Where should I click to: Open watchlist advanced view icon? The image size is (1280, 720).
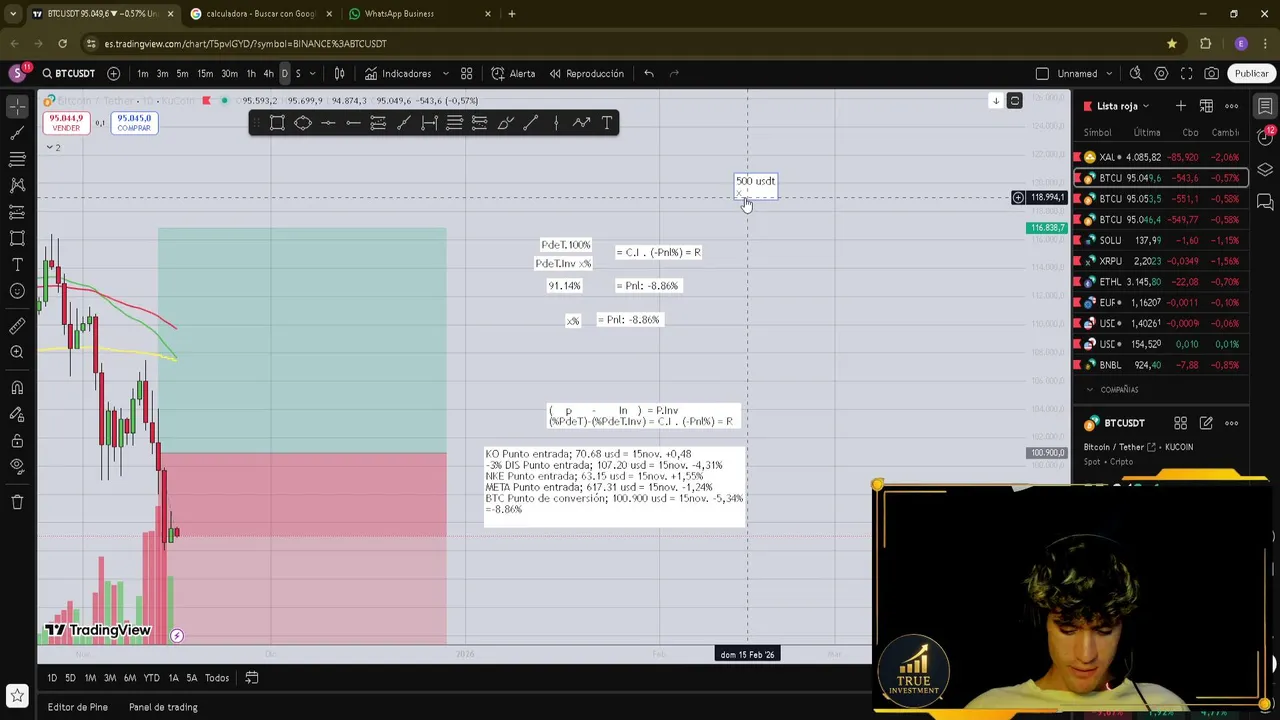(x=1206, y=106)
